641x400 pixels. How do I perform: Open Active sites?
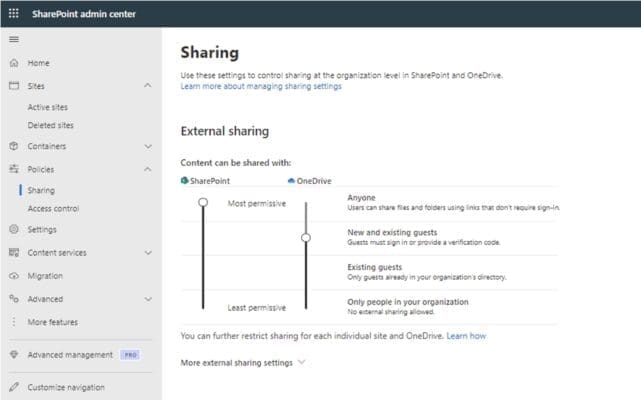[48, 107]
